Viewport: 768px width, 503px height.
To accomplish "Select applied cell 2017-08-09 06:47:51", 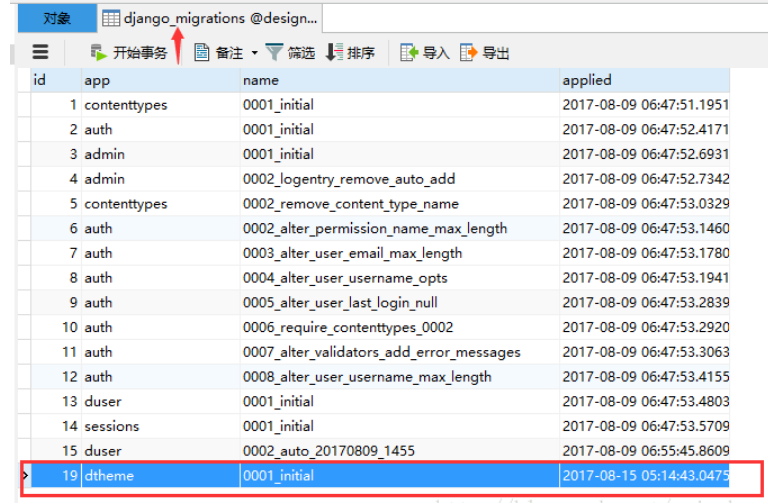I will tap(645, 105).
